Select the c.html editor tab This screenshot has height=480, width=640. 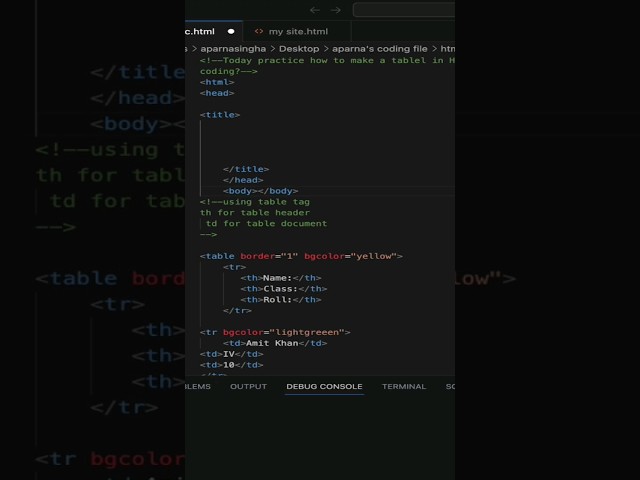click(x=214, y=31)
